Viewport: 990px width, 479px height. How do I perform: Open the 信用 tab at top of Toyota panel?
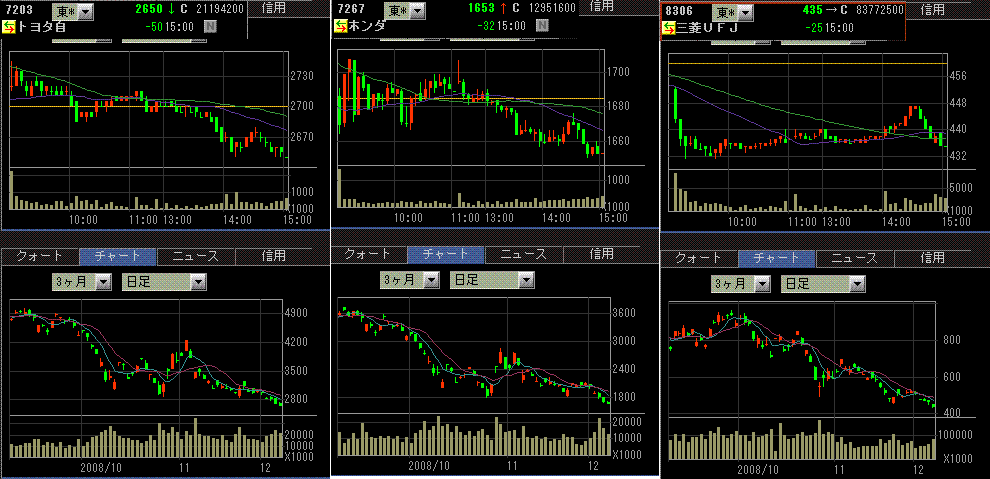click(x=271, y=8)
